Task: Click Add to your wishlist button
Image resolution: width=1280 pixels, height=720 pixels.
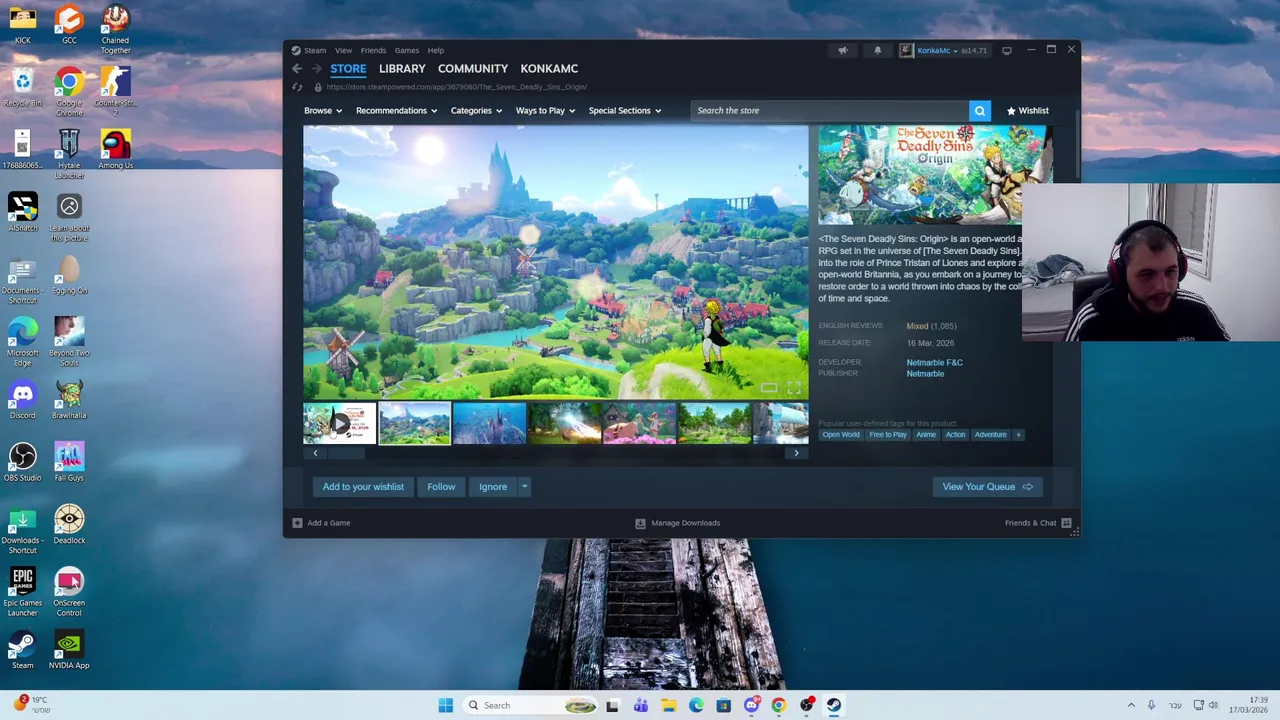Action: (x=363, y=487)
